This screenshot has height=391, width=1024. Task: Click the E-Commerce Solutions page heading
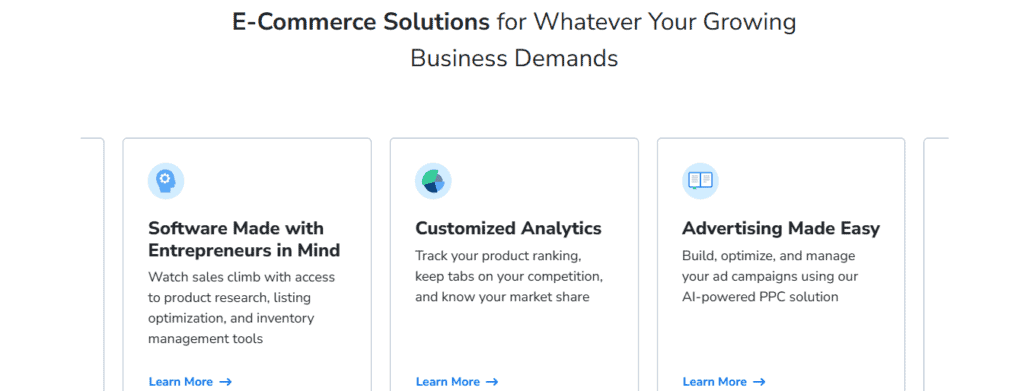(x=514, y=40)
